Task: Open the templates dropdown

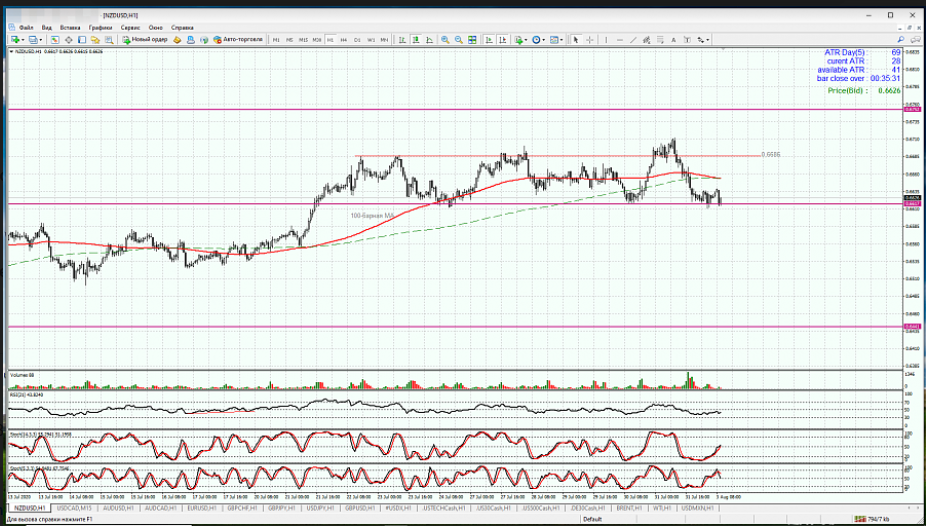Action: (x=556, y=40)
